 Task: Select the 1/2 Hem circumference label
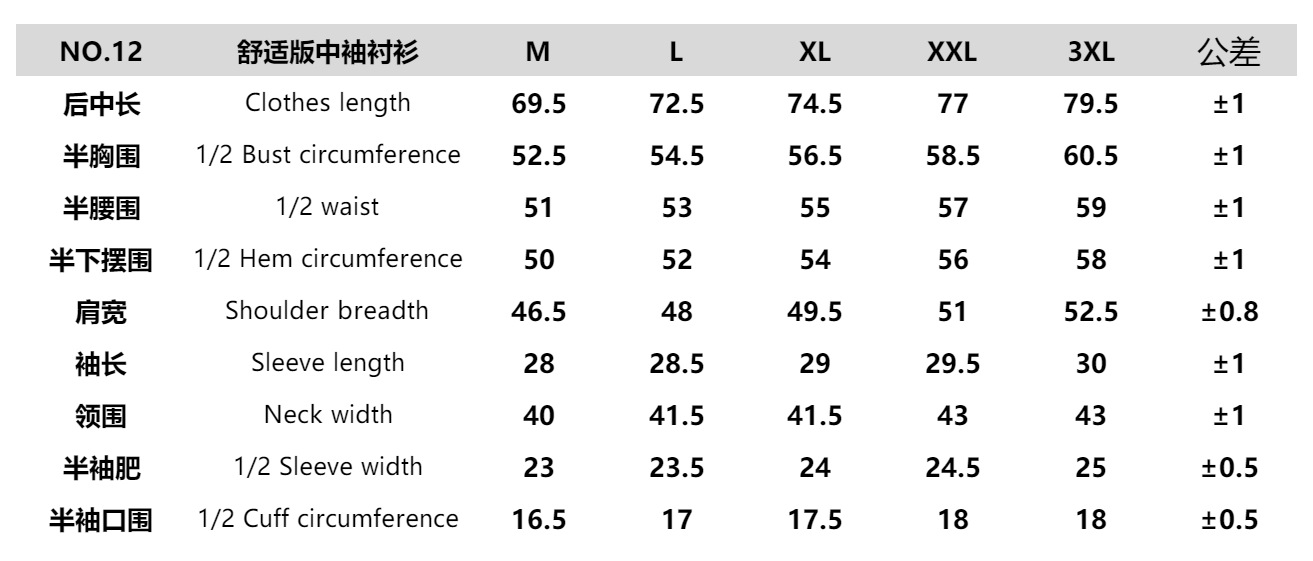coord(328,260)
